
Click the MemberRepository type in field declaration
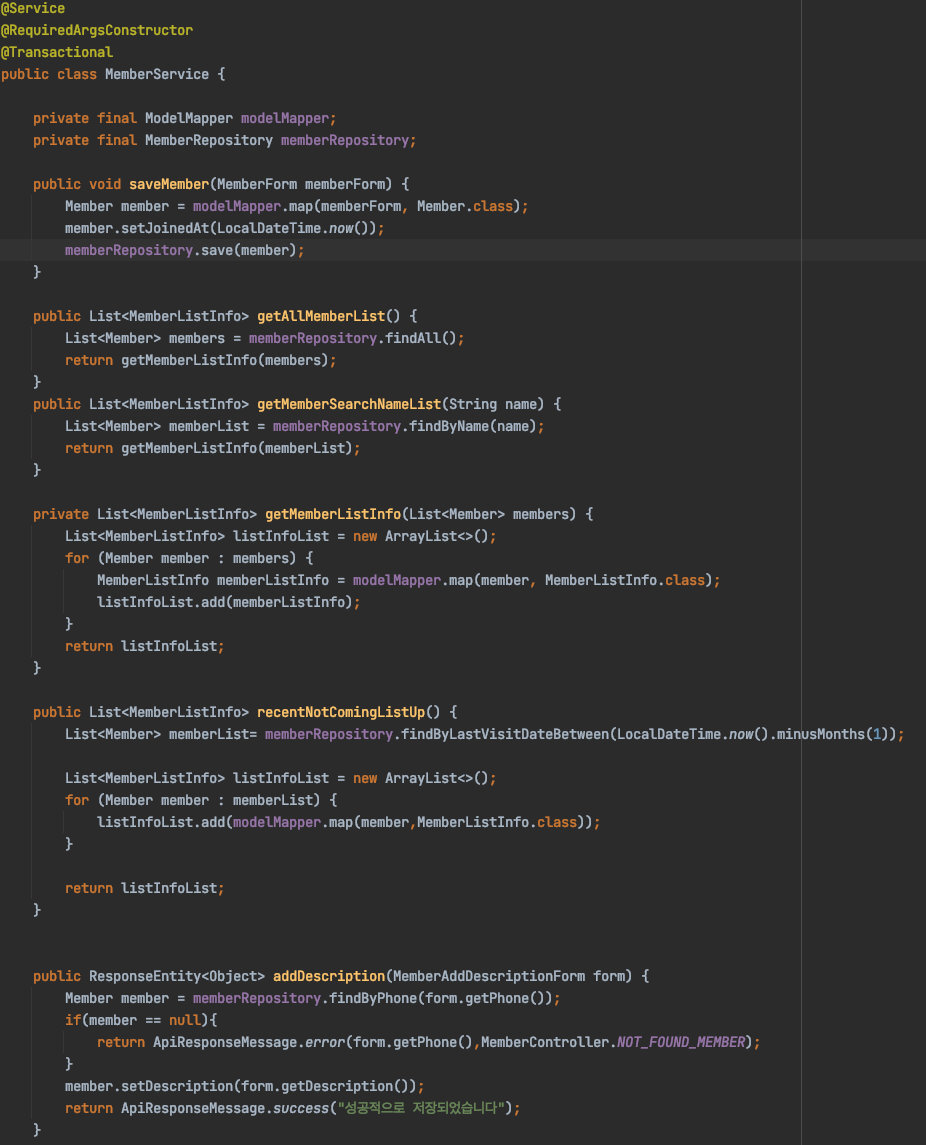[209, 140]
